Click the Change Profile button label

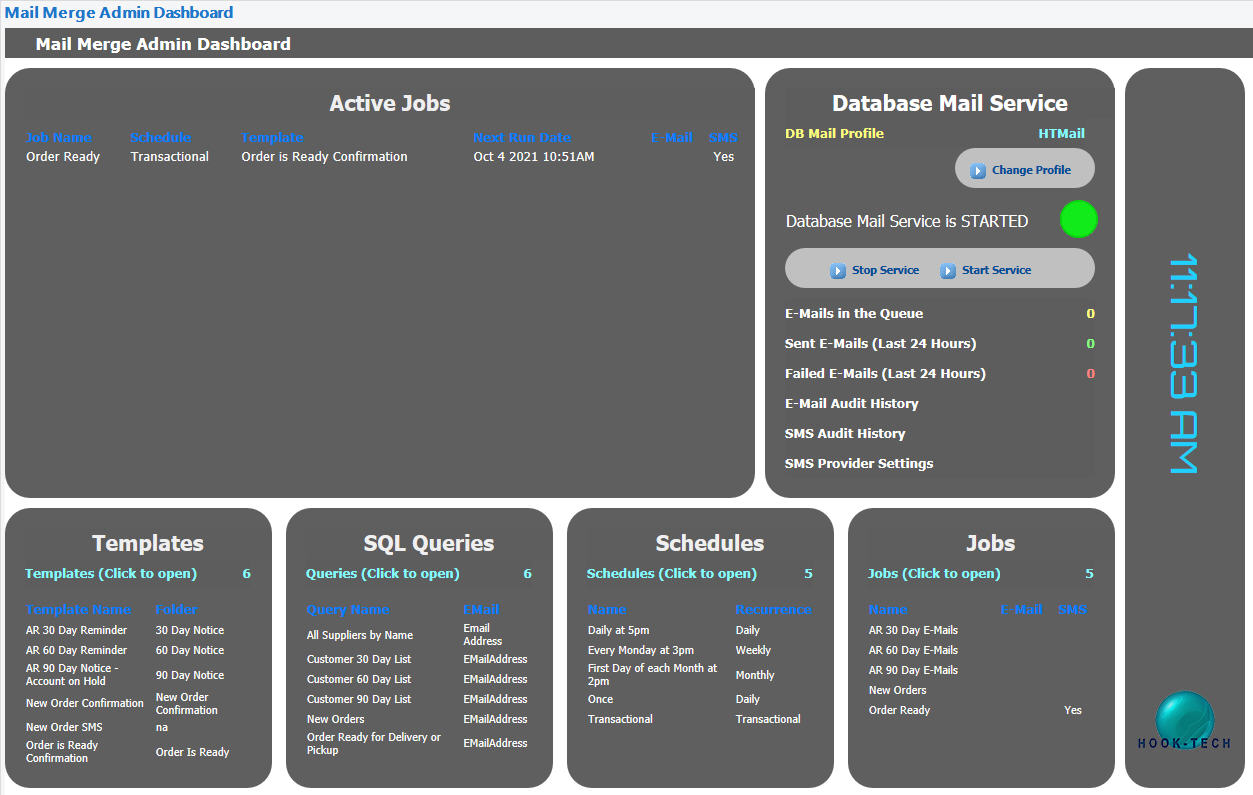pyautogui.click(x=1031, y=170)
